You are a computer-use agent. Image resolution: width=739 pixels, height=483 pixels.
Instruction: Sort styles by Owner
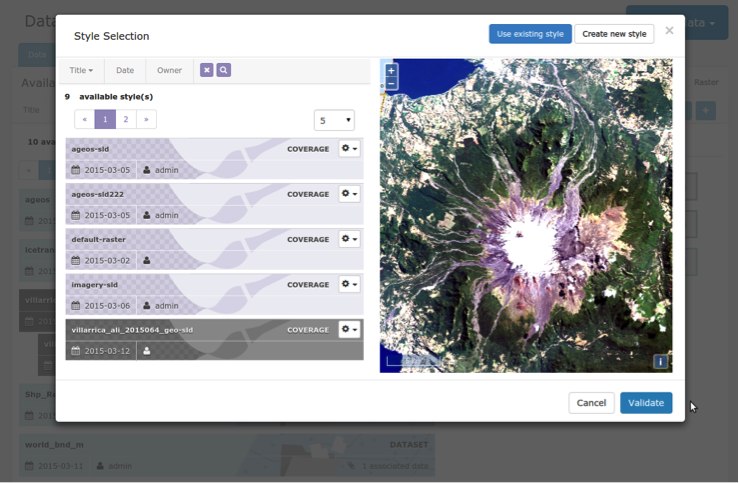click(169, 70)
